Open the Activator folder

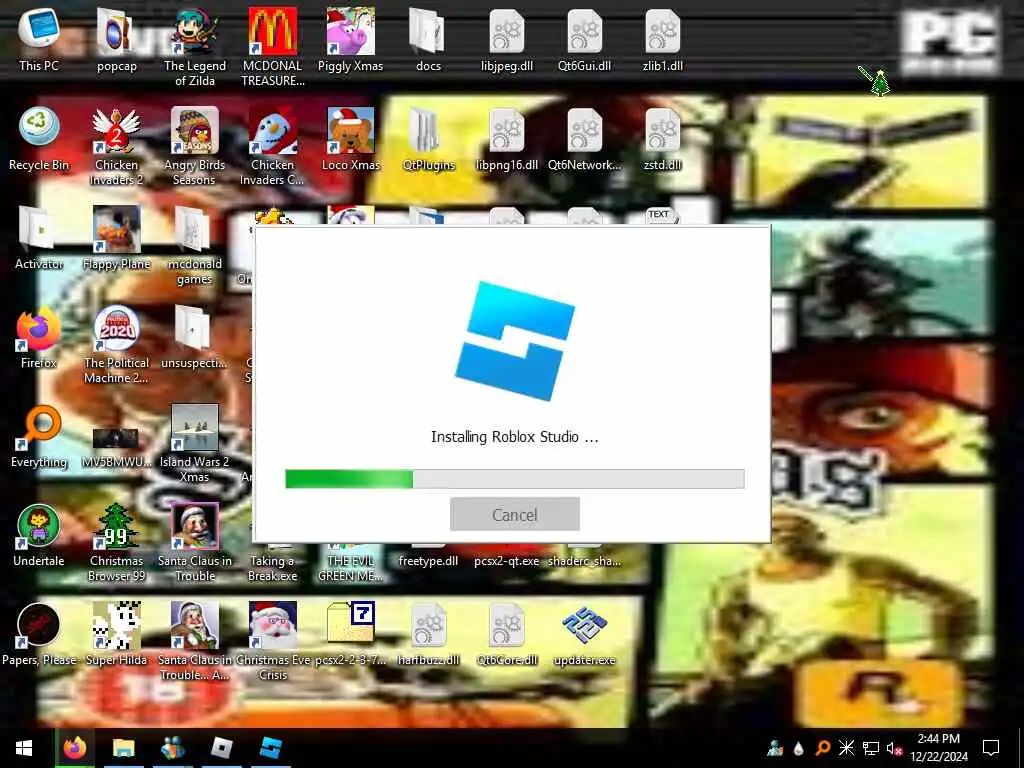(39, 238)
